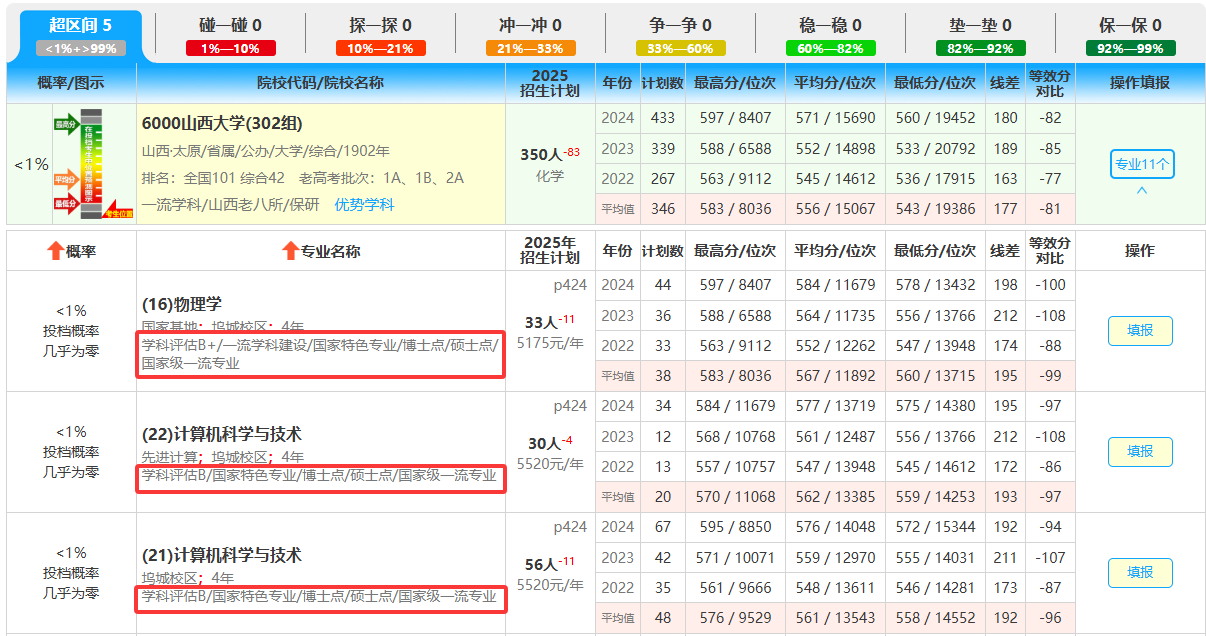Expand the 专业11个 major list
Screen dimensions: 1206x636
(x=1141, y=164)
